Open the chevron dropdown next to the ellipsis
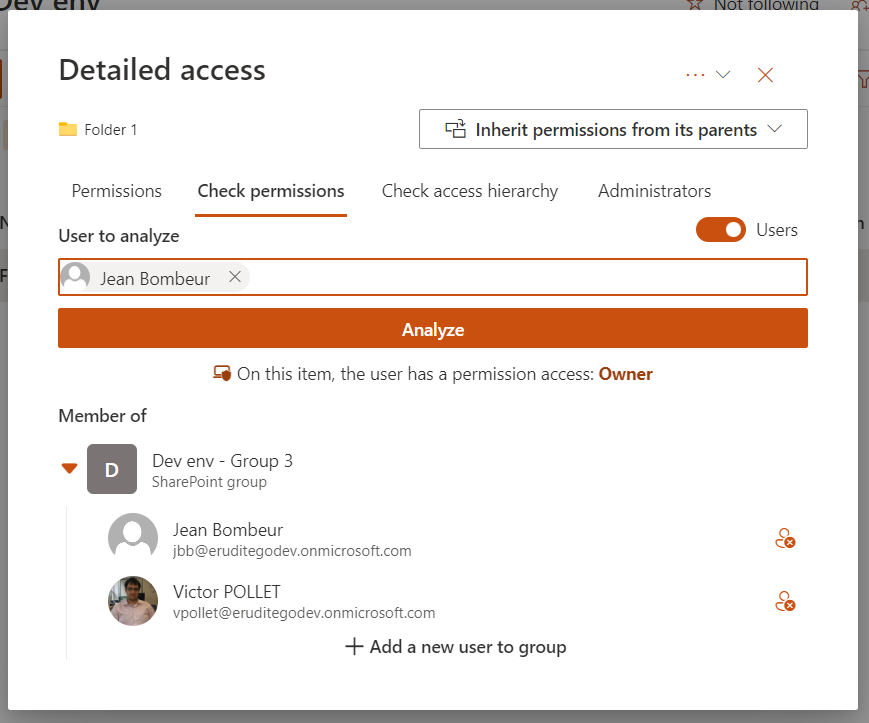869x723 pixels. 723,73
